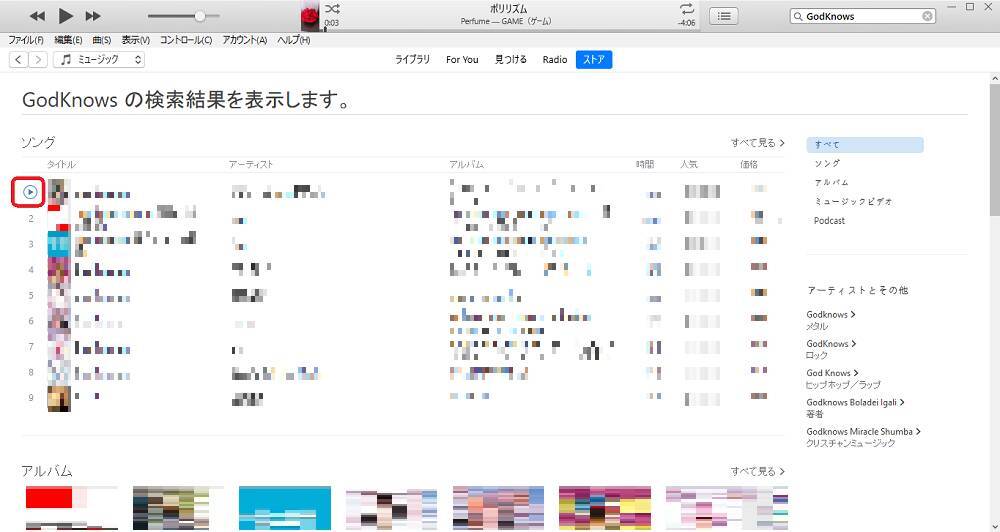Skip to next track with fast-forward button
This screenshot has width=1000, height=532.
click(93, 16)
